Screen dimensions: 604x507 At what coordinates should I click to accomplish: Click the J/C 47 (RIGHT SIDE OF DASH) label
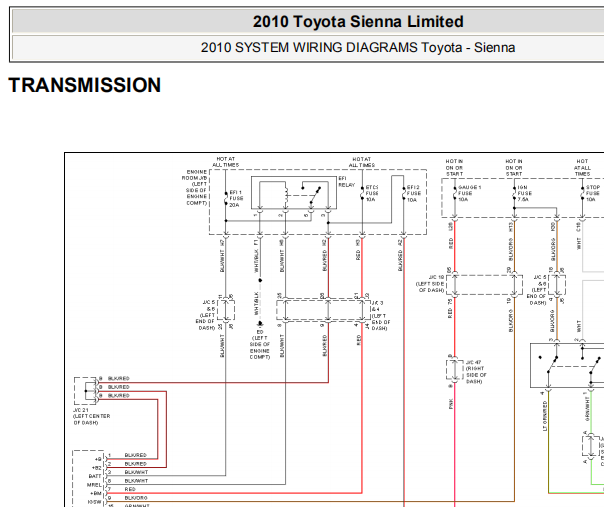pyautogui.click(x=476, y=372)
